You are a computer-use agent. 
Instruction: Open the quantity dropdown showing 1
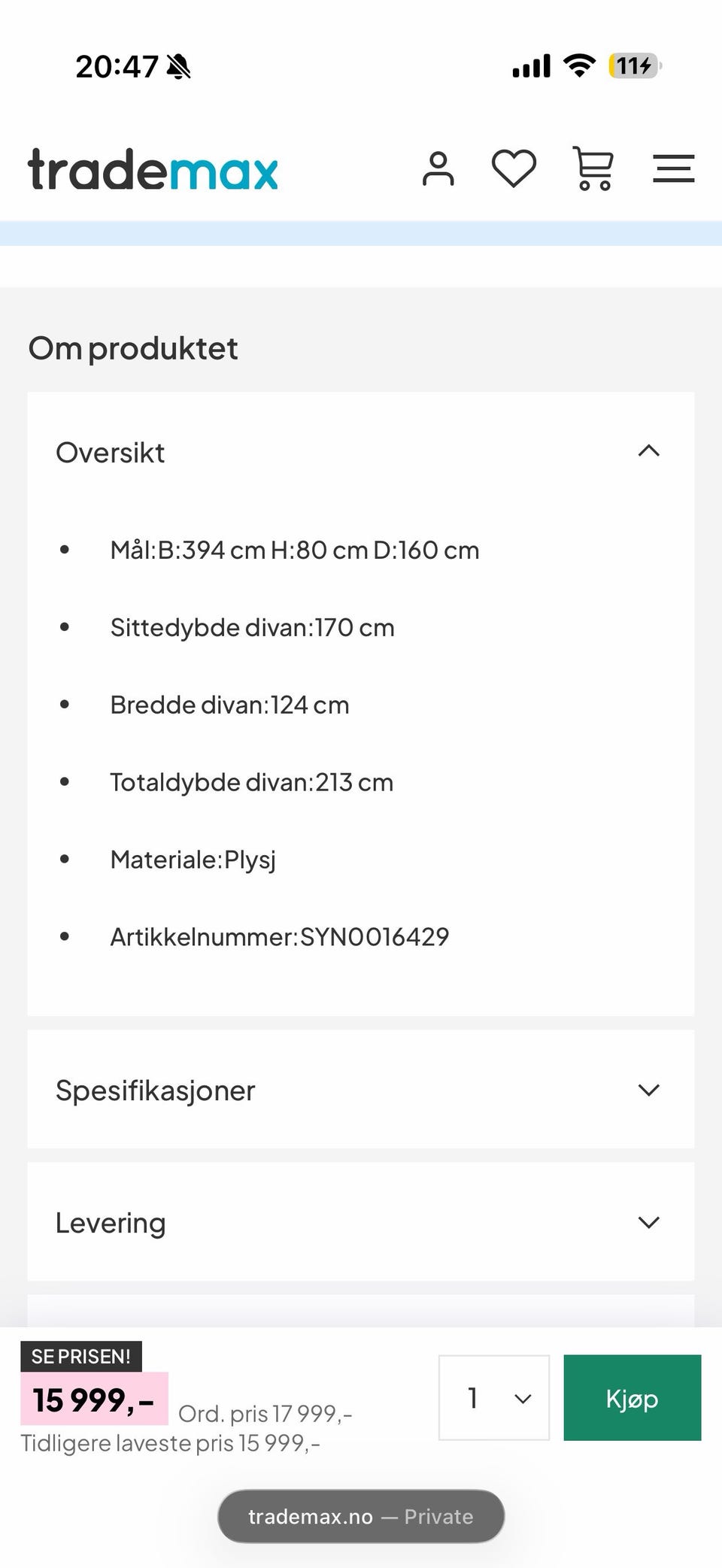494,1397
